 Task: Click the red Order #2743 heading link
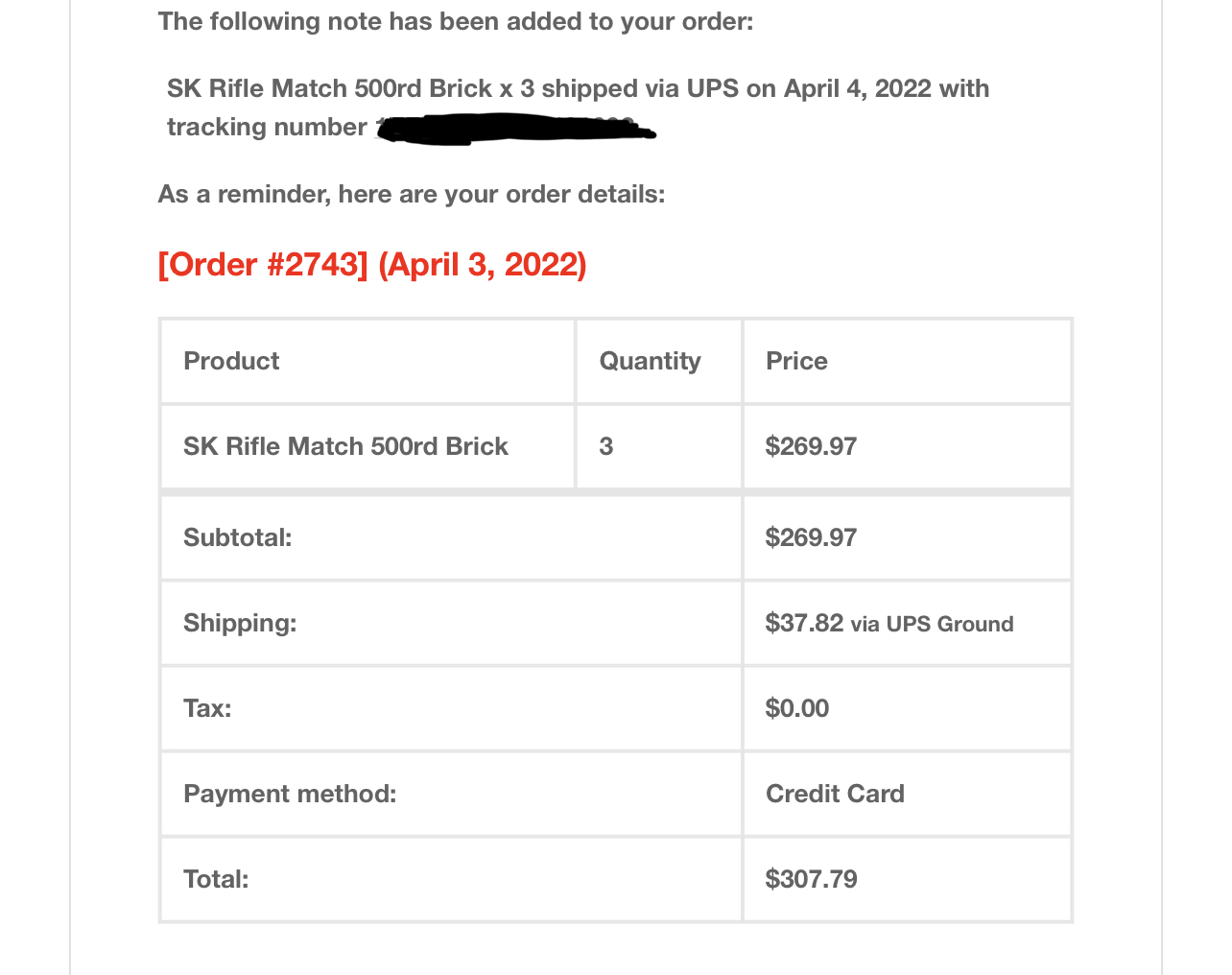[x=372, y=264]
